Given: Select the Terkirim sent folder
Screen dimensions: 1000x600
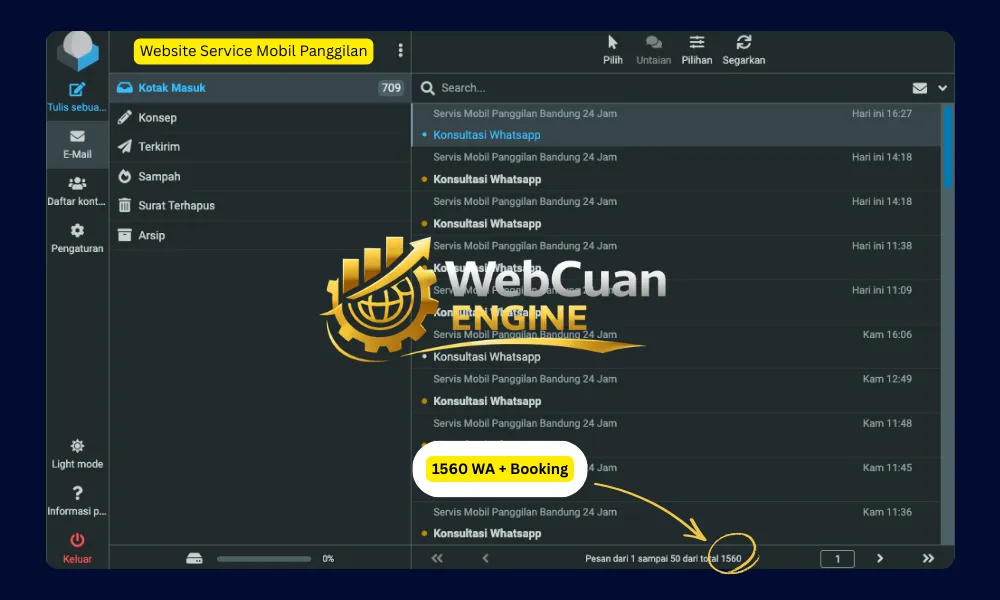Looking at the screenshot, I should [159, 146].
